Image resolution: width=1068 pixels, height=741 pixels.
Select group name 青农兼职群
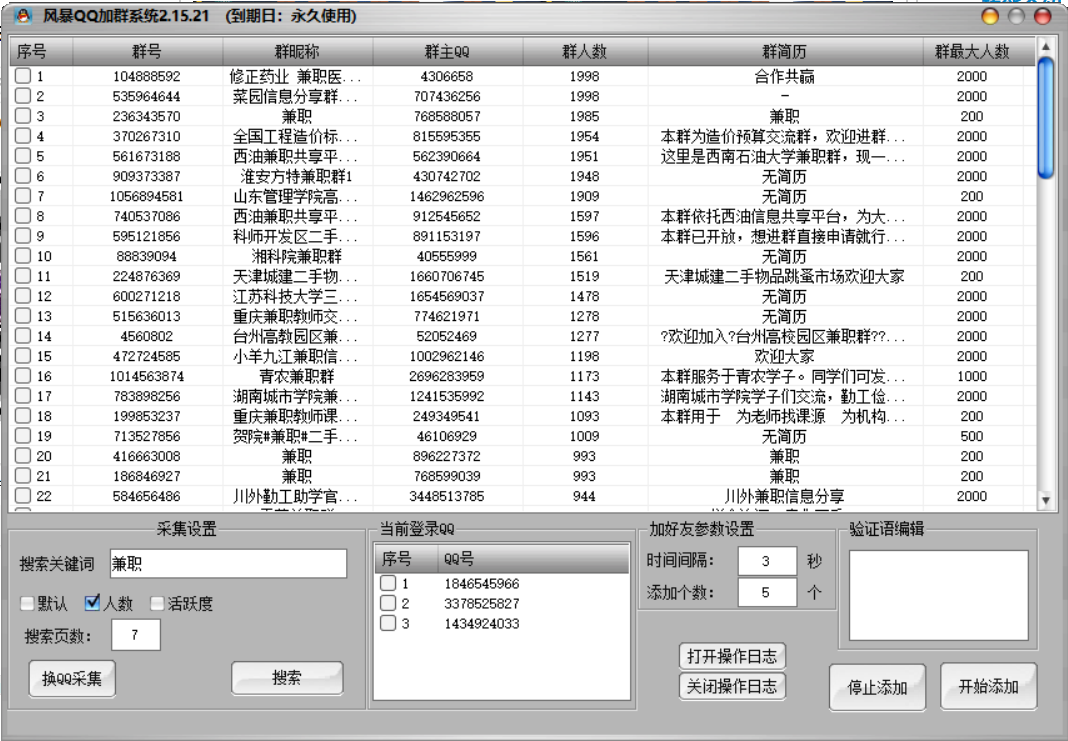click(x=296, y=376)
